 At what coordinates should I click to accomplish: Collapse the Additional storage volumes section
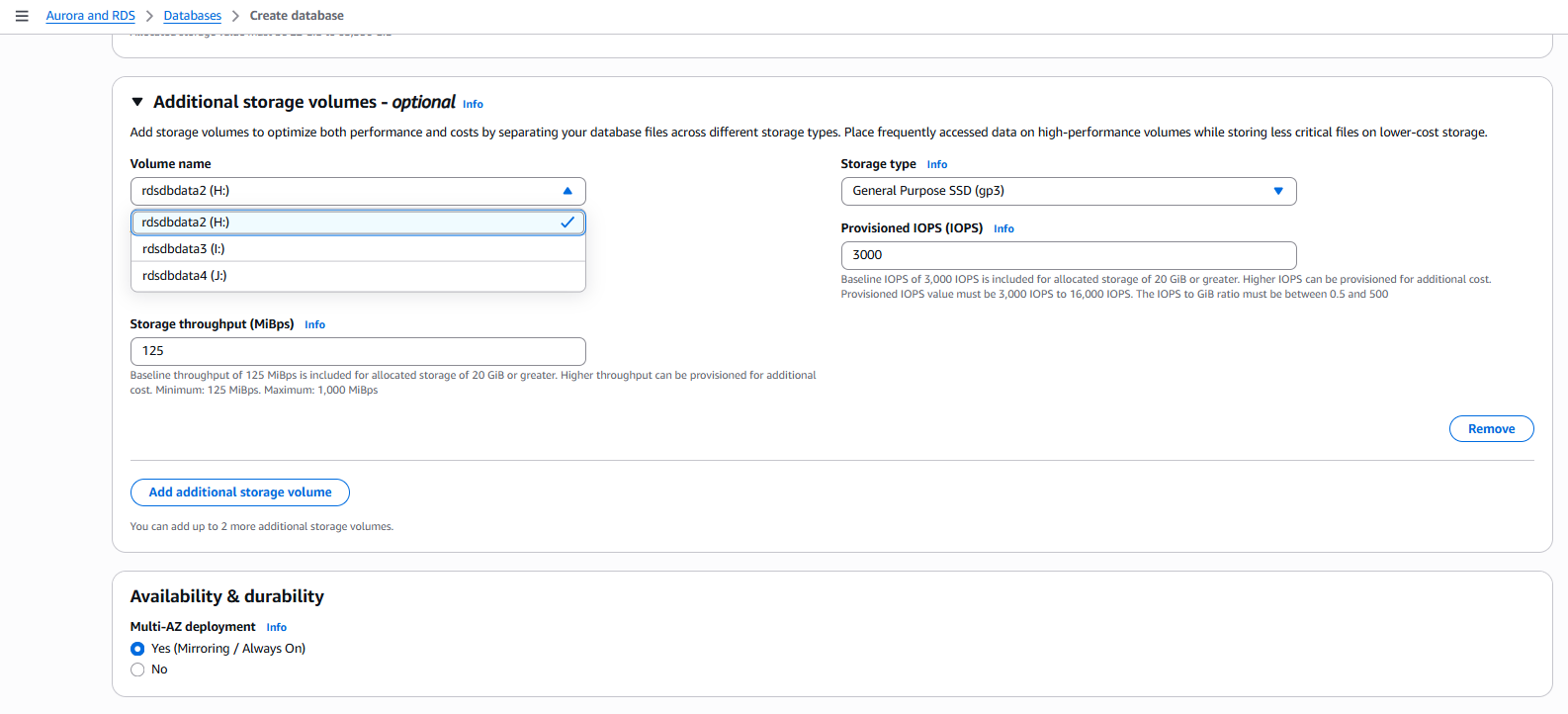click(x=137, y=102)
